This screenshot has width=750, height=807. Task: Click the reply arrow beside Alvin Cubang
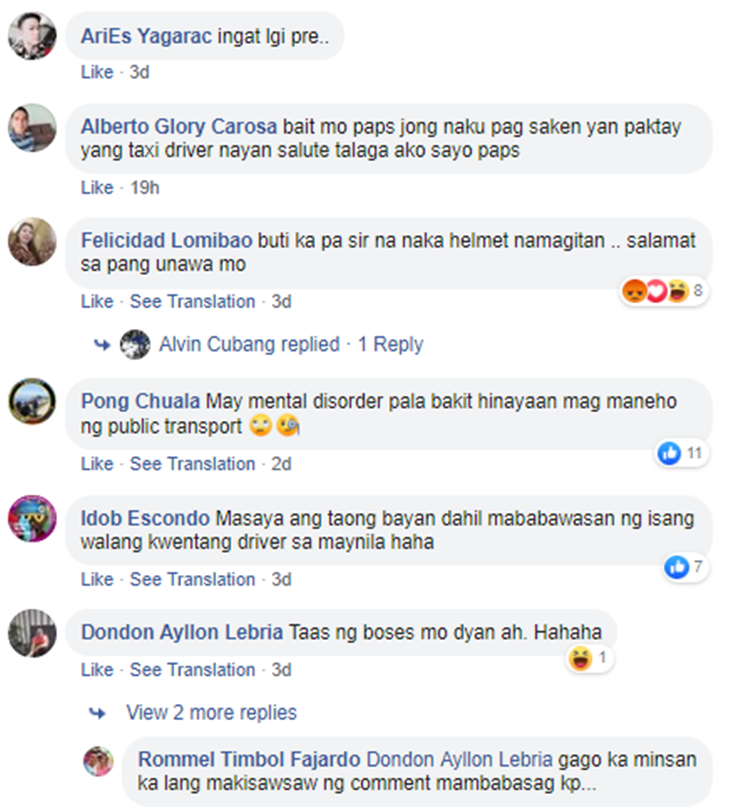pyautogui.click(x=102, y=344)
